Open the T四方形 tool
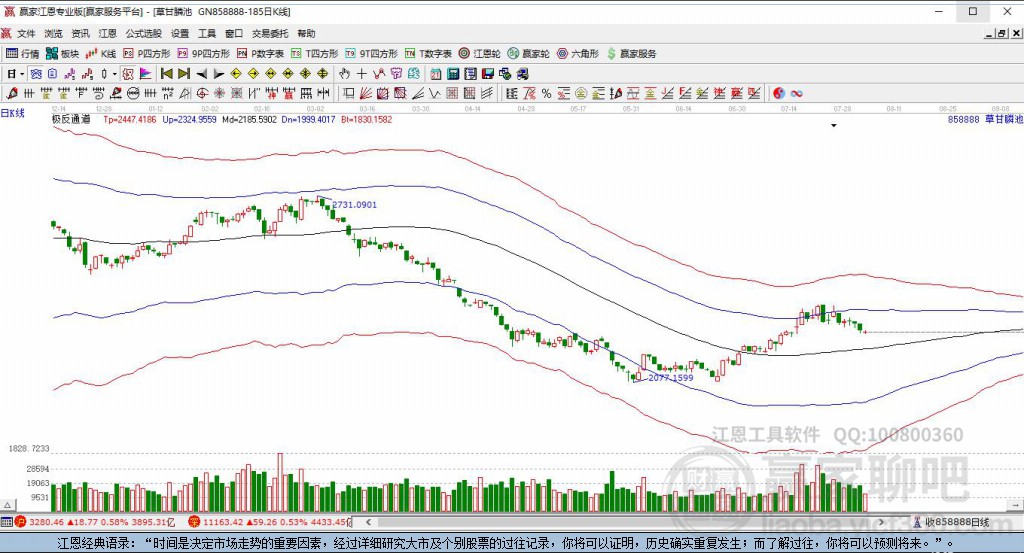Screen dimensions: 1024x553 coord(314,54)
